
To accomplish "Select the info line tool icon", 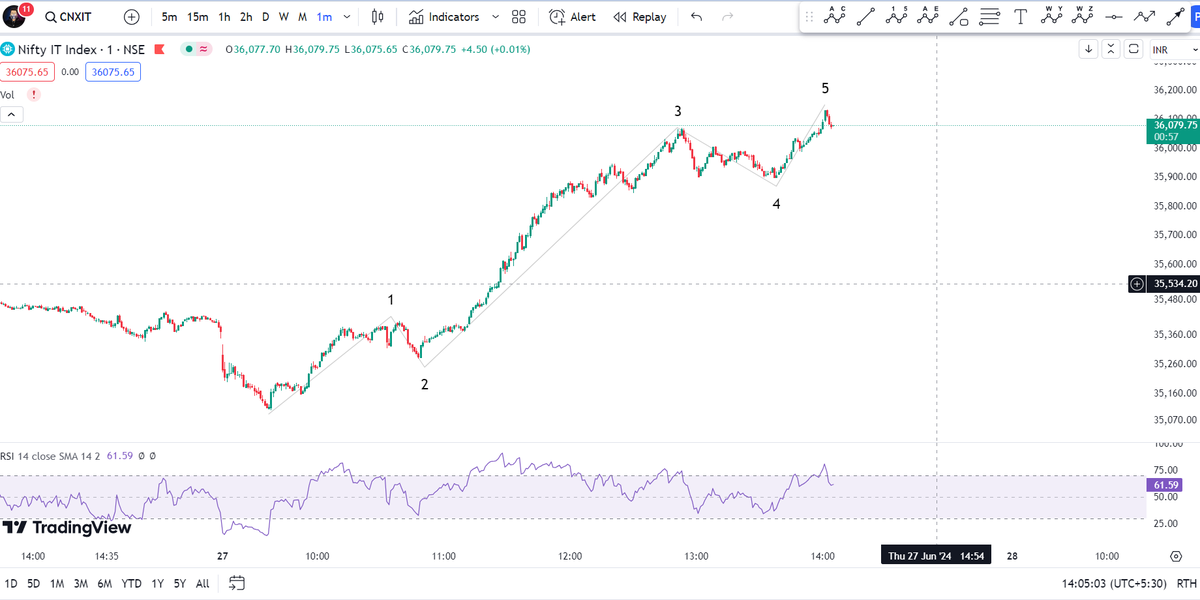I will 959,16.
